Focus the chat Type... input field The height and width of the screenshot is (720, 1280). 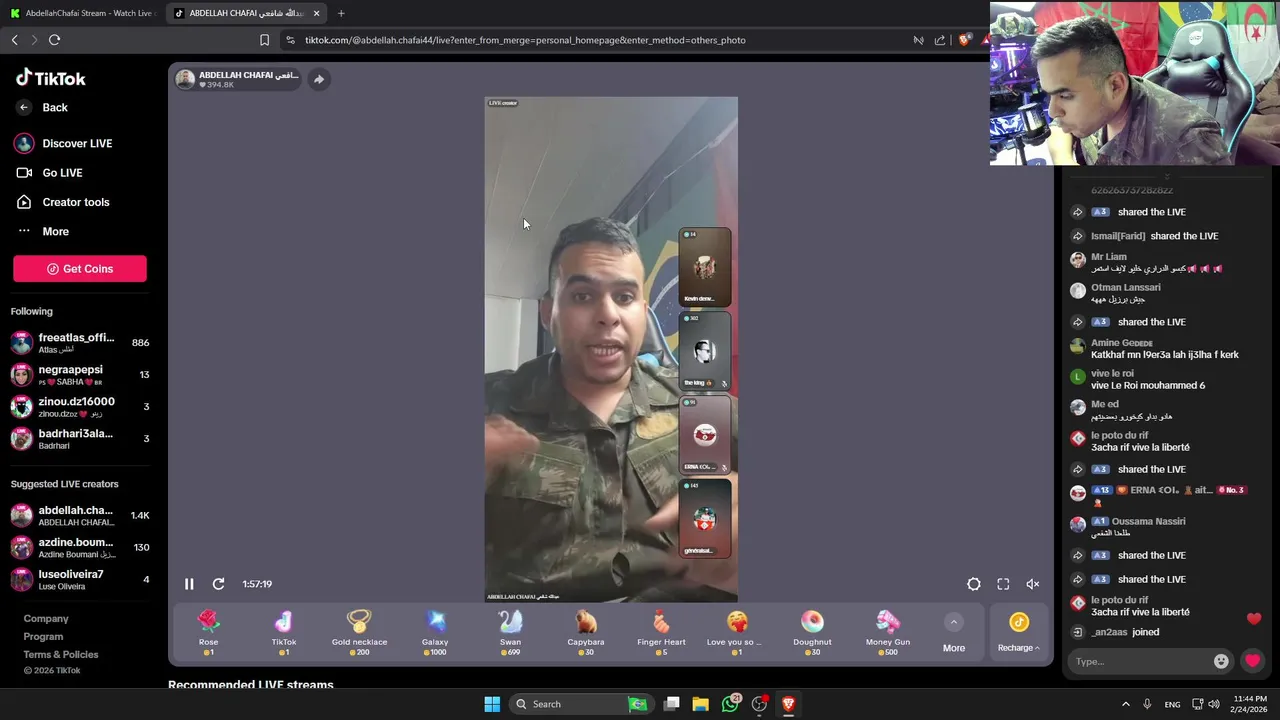point(1140,661)
